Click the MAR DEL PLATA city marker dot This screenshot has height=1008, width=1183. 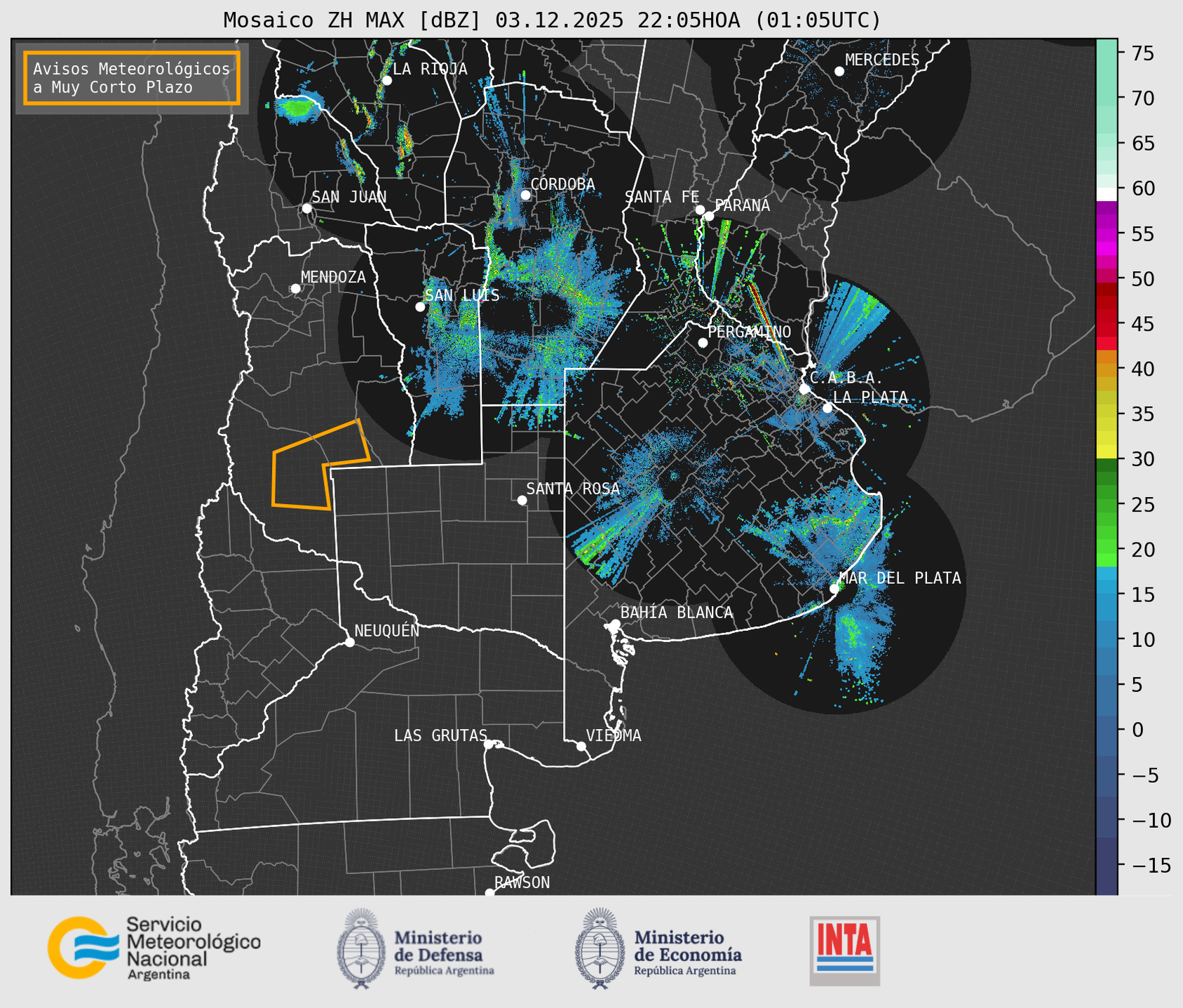(834, 588)
